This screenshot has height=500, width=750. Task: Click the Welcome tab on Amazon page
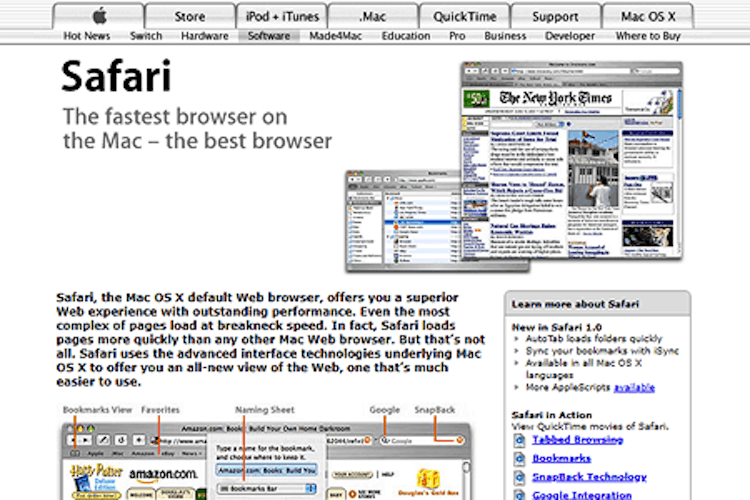(141, 494)
